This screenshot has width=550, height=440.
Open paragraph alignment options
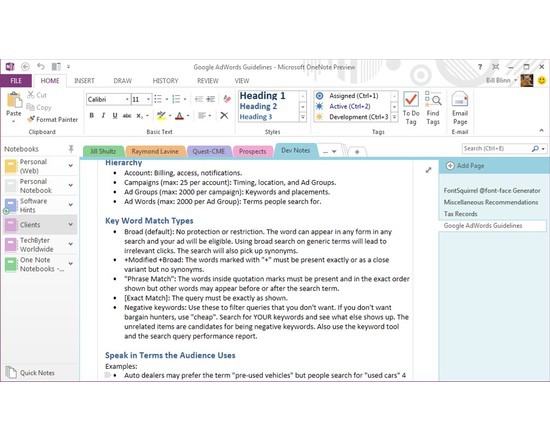coord(204,115)
